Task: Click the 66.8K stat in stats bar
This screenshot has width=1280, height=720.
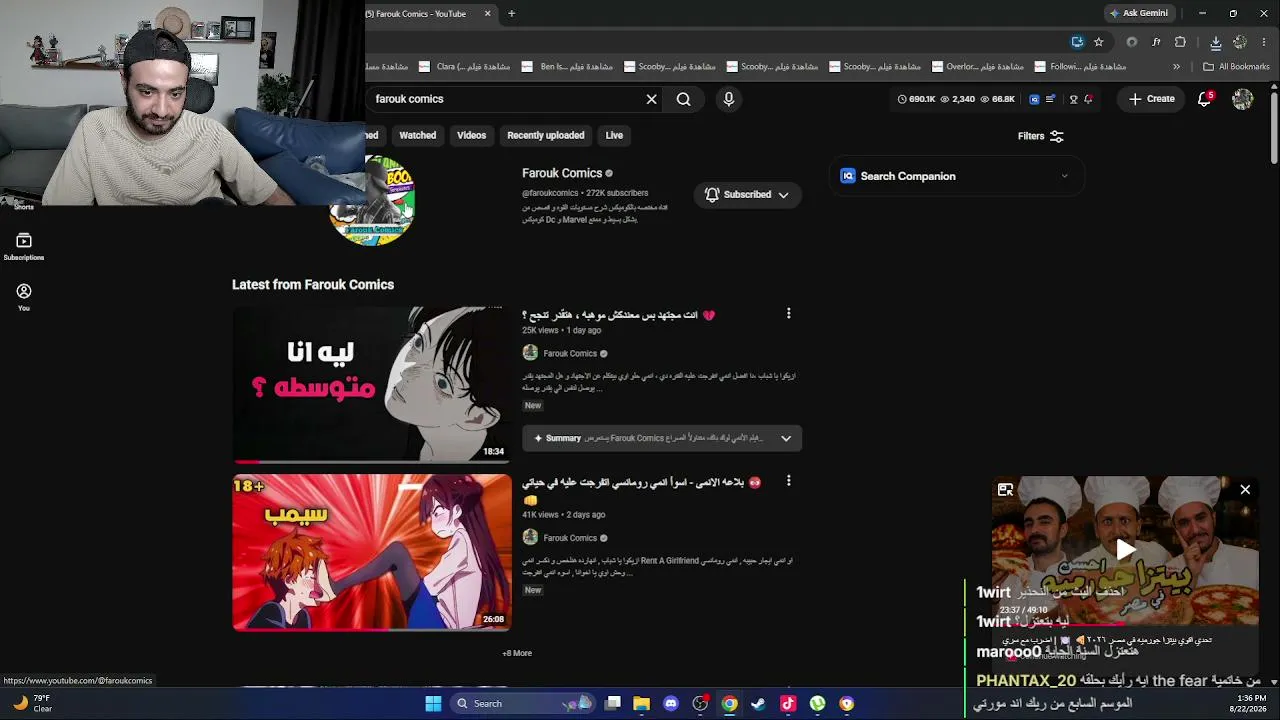Action: (998, 99)
